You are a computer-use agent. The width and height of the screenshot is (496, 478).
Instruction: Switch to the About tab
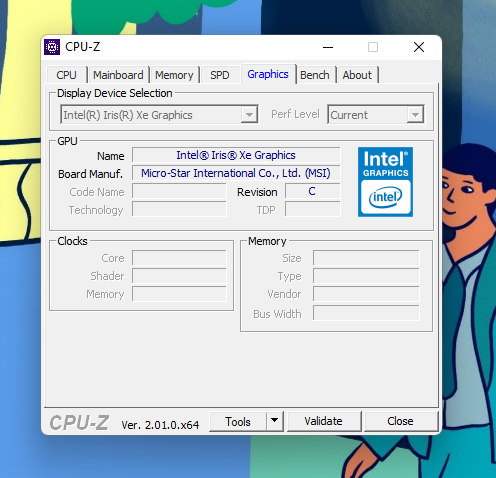click(x=357, y=75)
